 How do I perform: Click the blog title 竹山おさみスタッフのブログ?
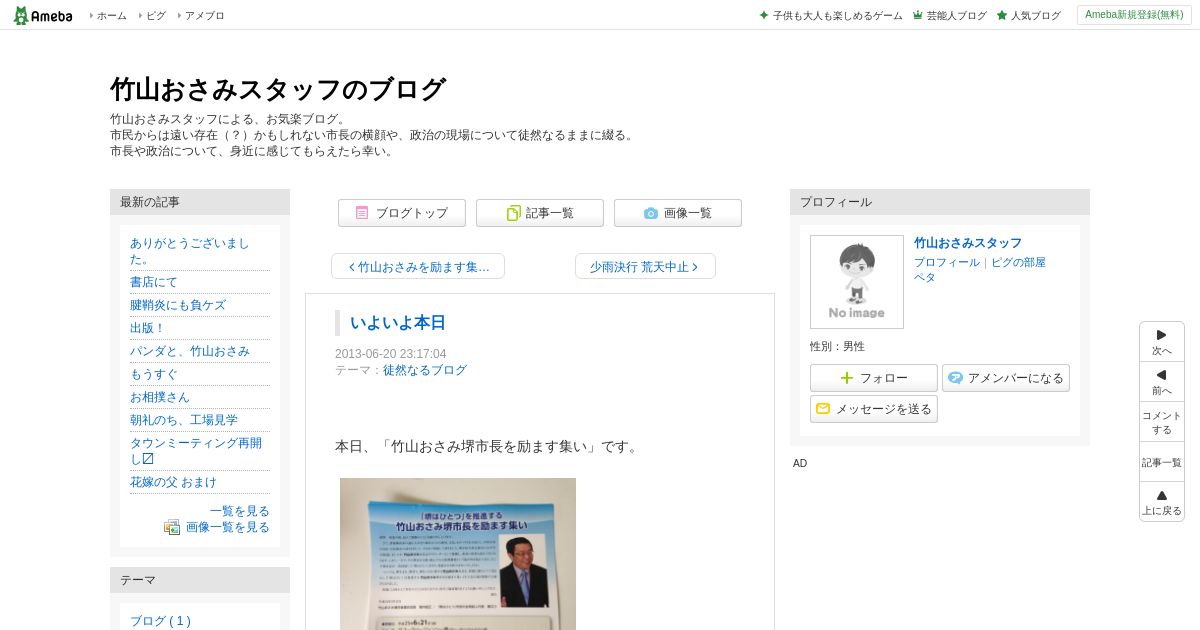pos(278,89)
